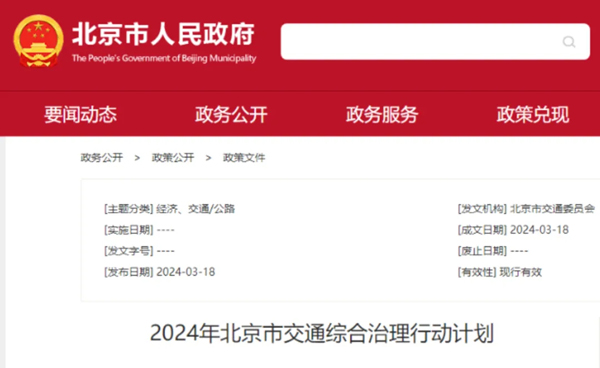Click the 北京市人民政府 site title
This screenshot has width=600, height=368.
pos(163,34)
